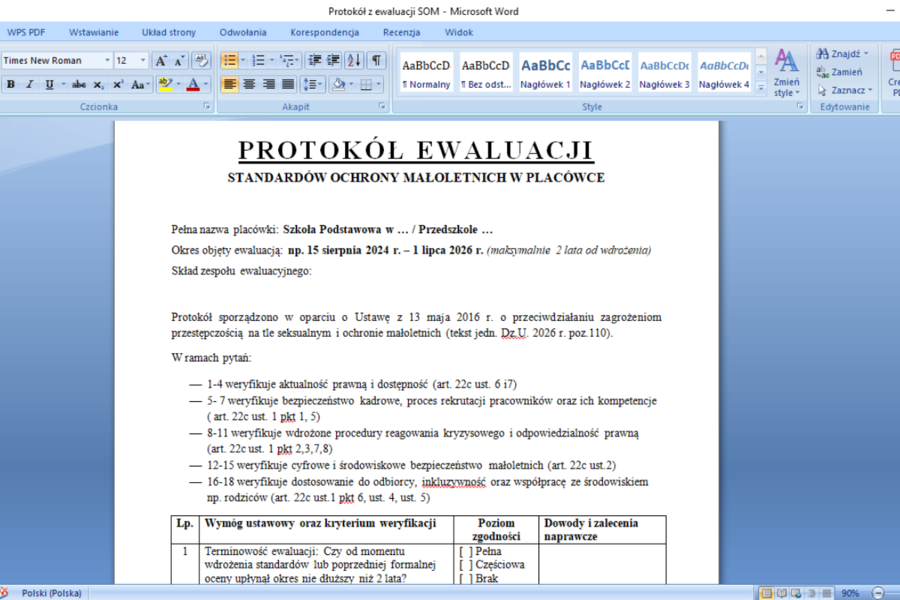
Task: Apply the Nagłówek 1 style
Action: click(545, 73)
